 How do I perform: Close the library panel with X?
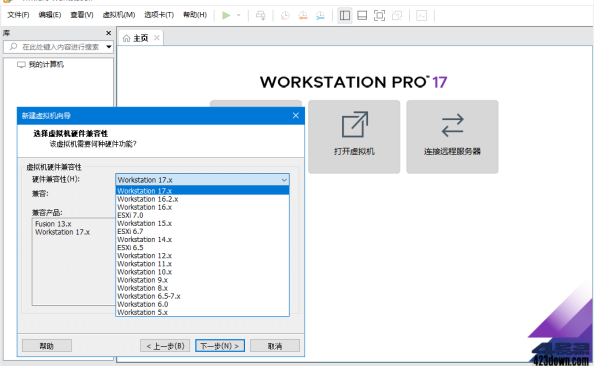108,33
